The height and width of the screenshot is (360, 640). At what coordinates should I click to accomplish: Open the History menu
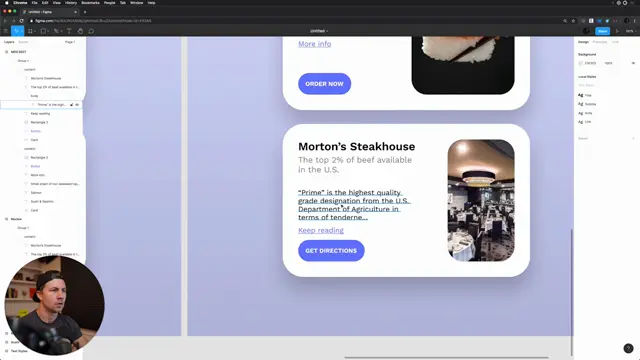pos(71,3)
